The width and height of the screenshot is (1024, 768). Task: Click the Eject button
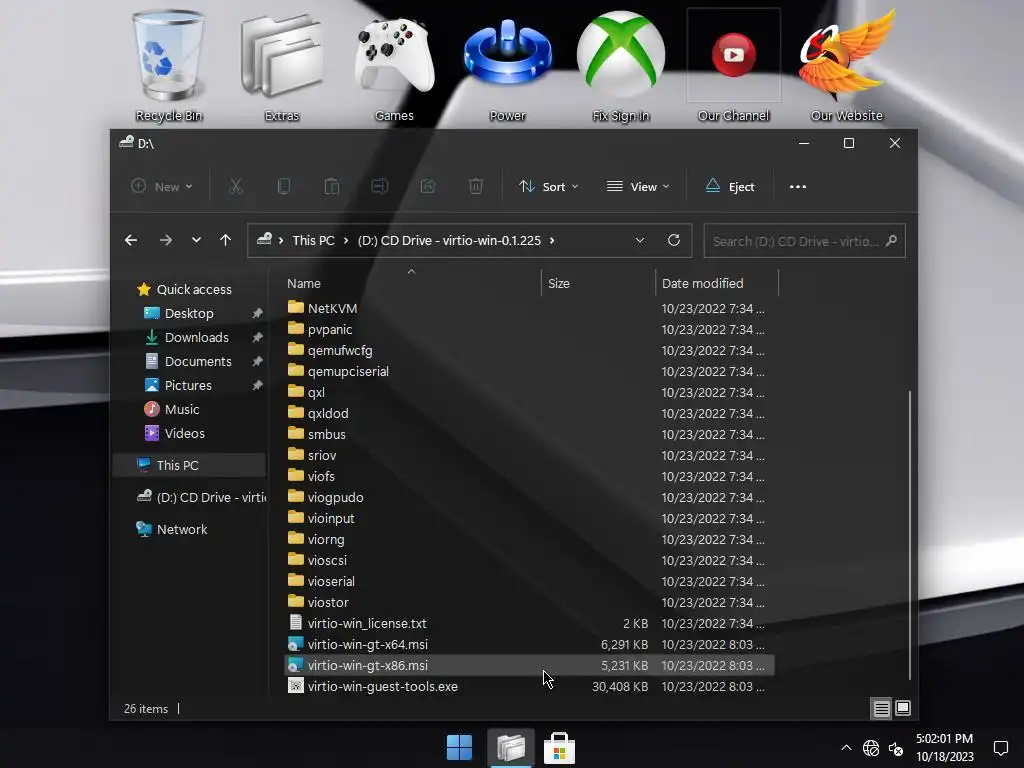730,187
